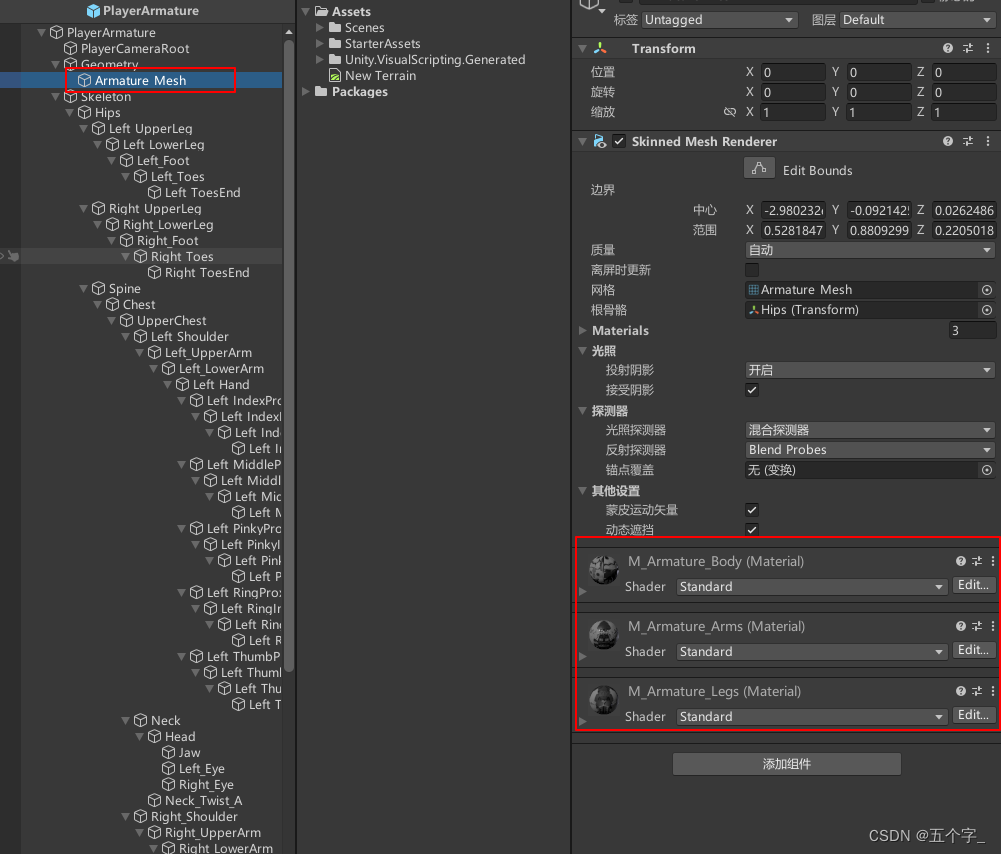The height and width of the screenshot is (854, 1001).
Task: Collapse the 光照 section
Action: coord(582,350)
